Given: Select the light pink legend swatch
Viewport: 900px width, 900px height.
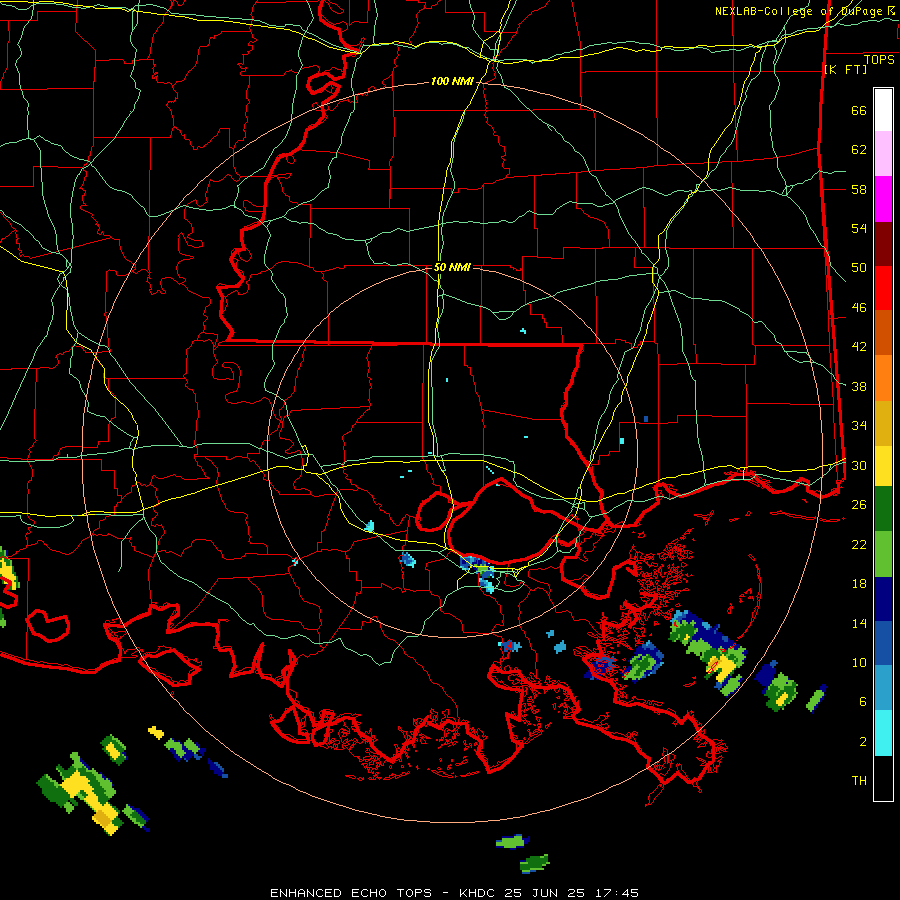Looking at the screenshot, I should coord(883,153).
